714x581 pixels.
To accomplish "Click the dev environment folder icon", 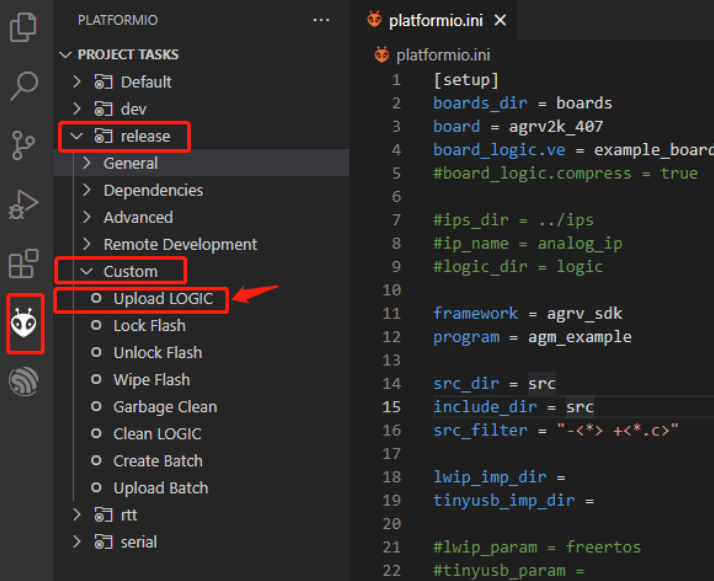I will 103,109.
